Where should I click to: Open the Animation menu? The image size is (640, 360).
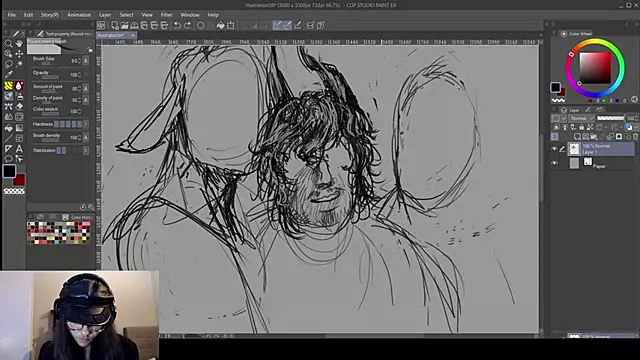point(79,15)
